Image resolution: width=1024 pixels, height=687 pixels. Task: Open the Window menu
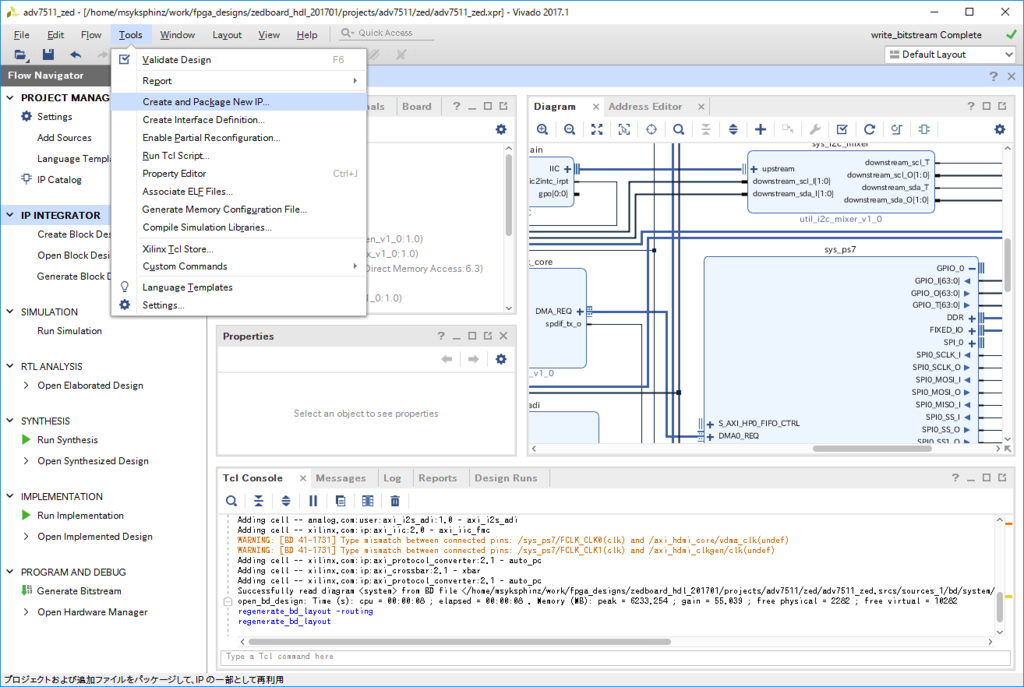coord(177,35)
